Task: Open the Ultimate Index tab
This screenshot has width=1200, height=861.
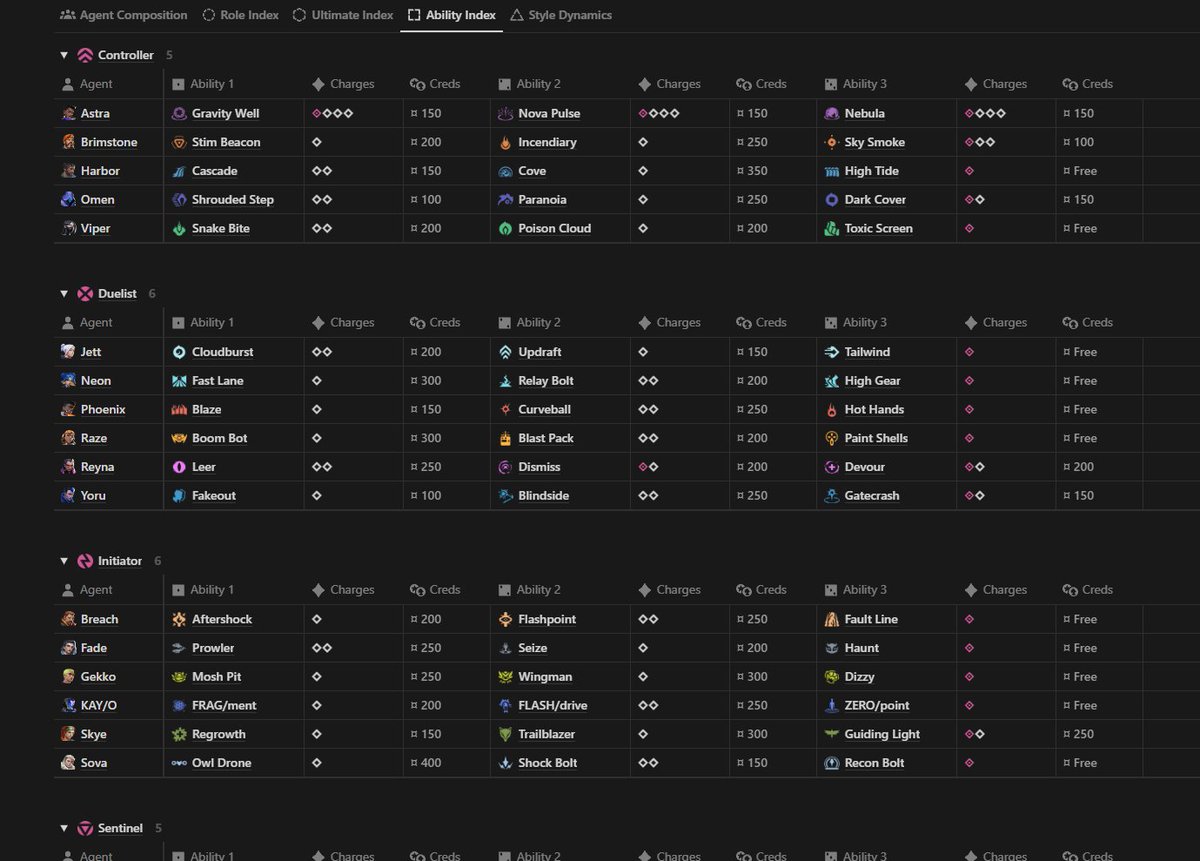Action: coord(342,15)
